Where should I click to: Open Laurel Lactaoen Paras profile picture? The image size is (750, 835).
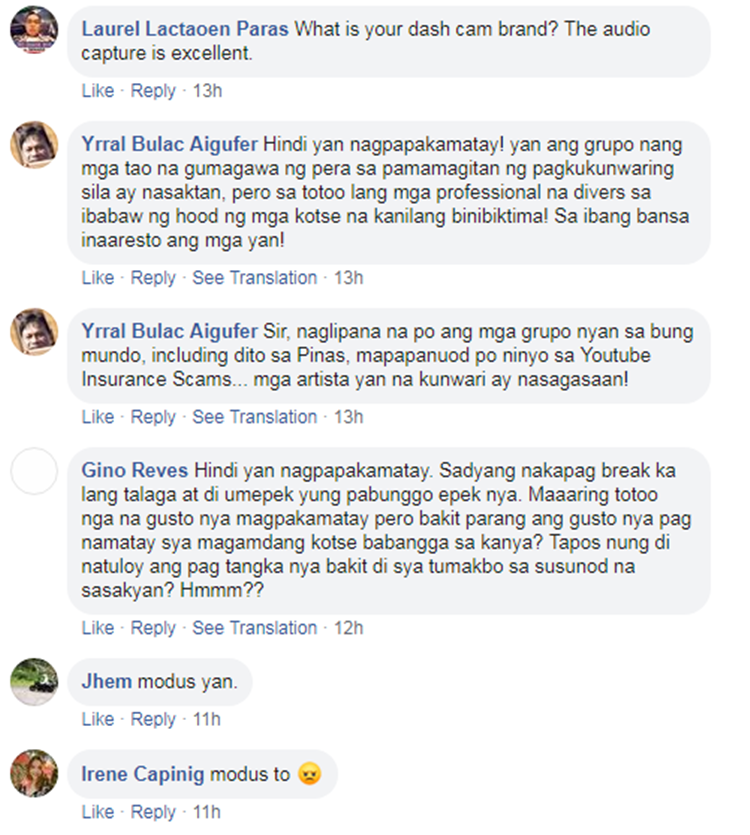tap(34, 30)
